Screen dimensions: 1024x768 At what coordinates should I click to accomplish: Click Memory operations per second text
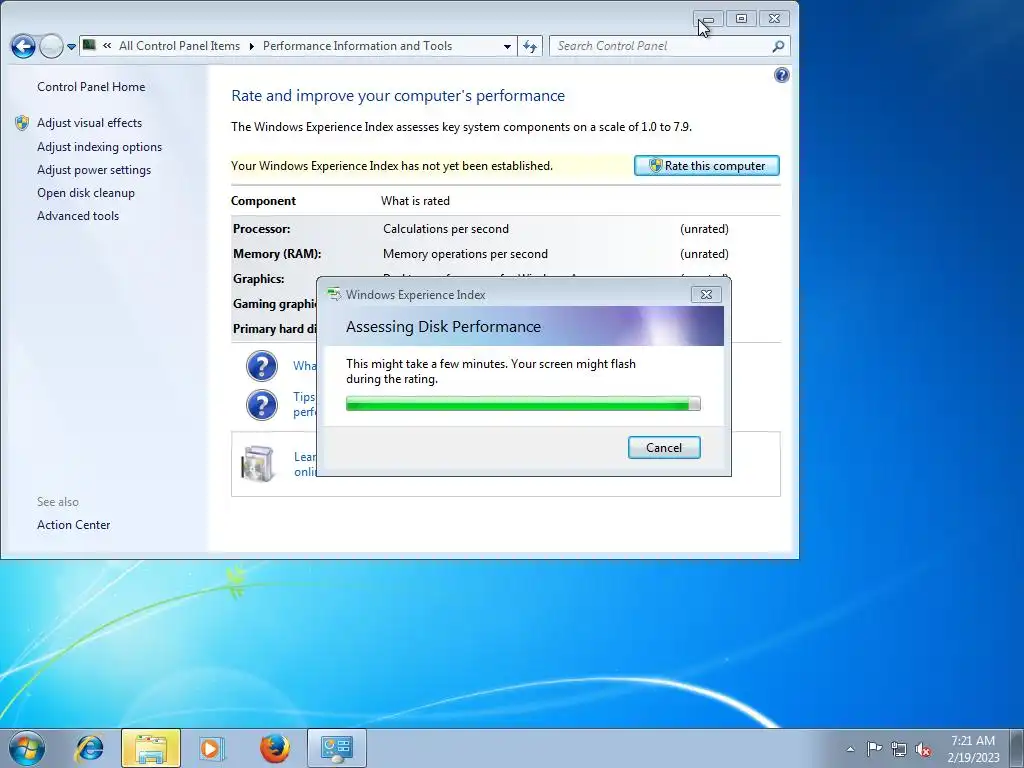[465, 254]
